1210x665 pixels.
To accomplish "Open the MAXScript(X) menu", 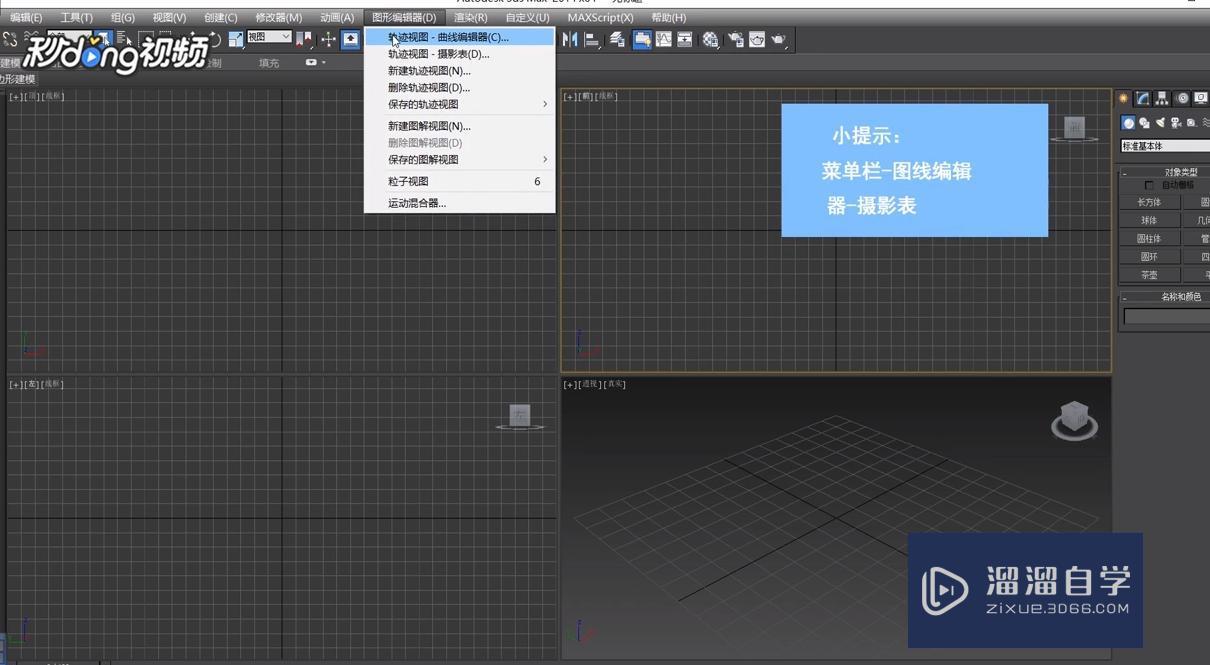I will point(600,17).
